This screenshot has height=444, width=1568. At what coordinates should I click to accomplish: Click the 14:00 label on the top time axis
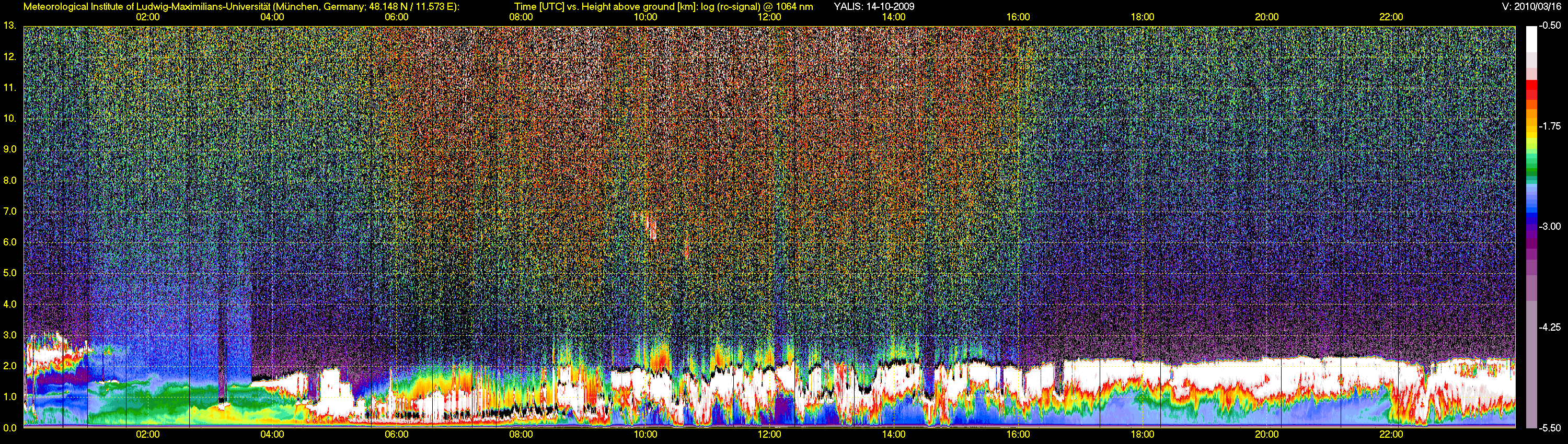click(894, 17)
